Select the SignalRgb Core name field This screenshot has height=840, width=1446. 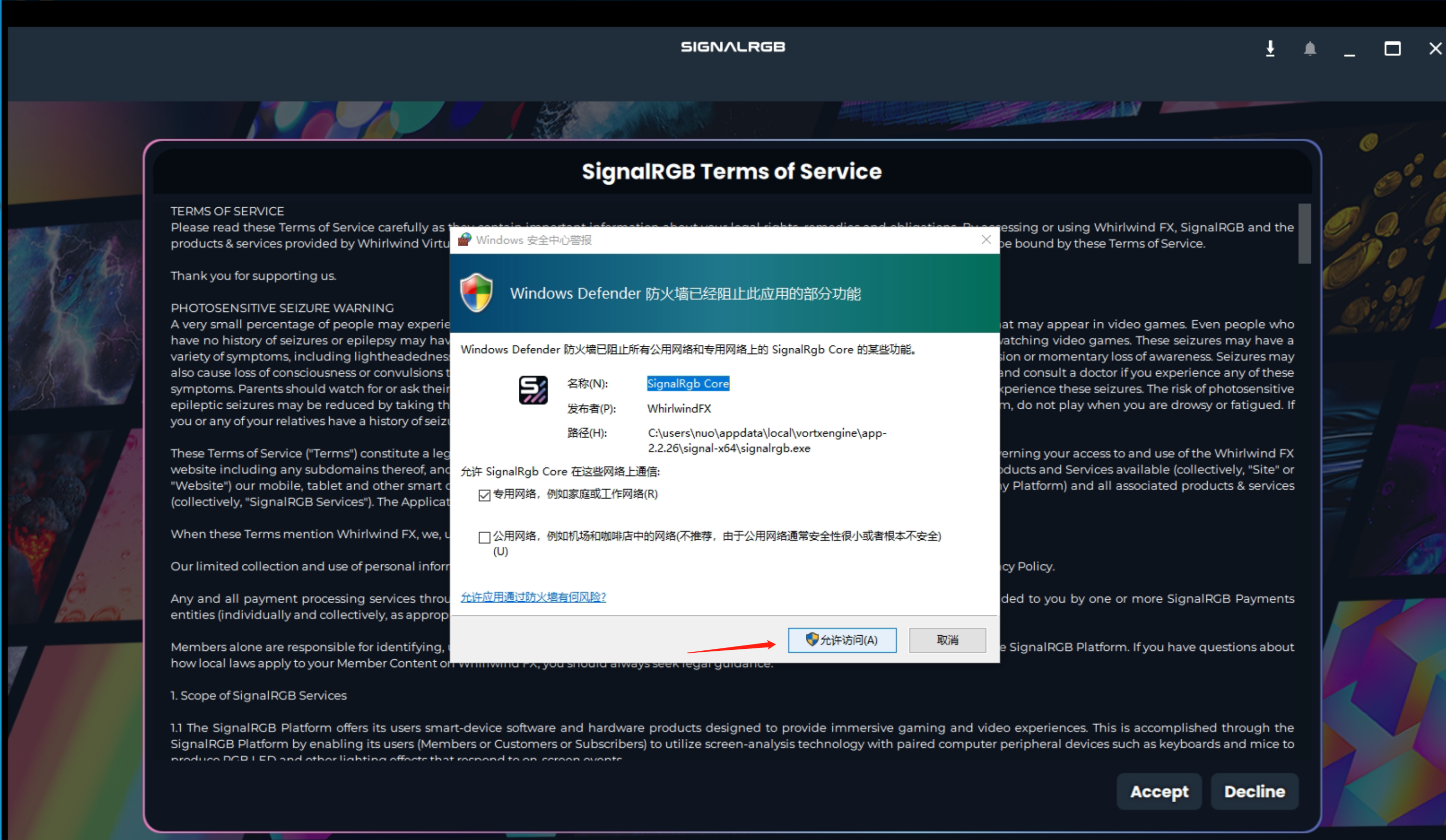(688, 383)
